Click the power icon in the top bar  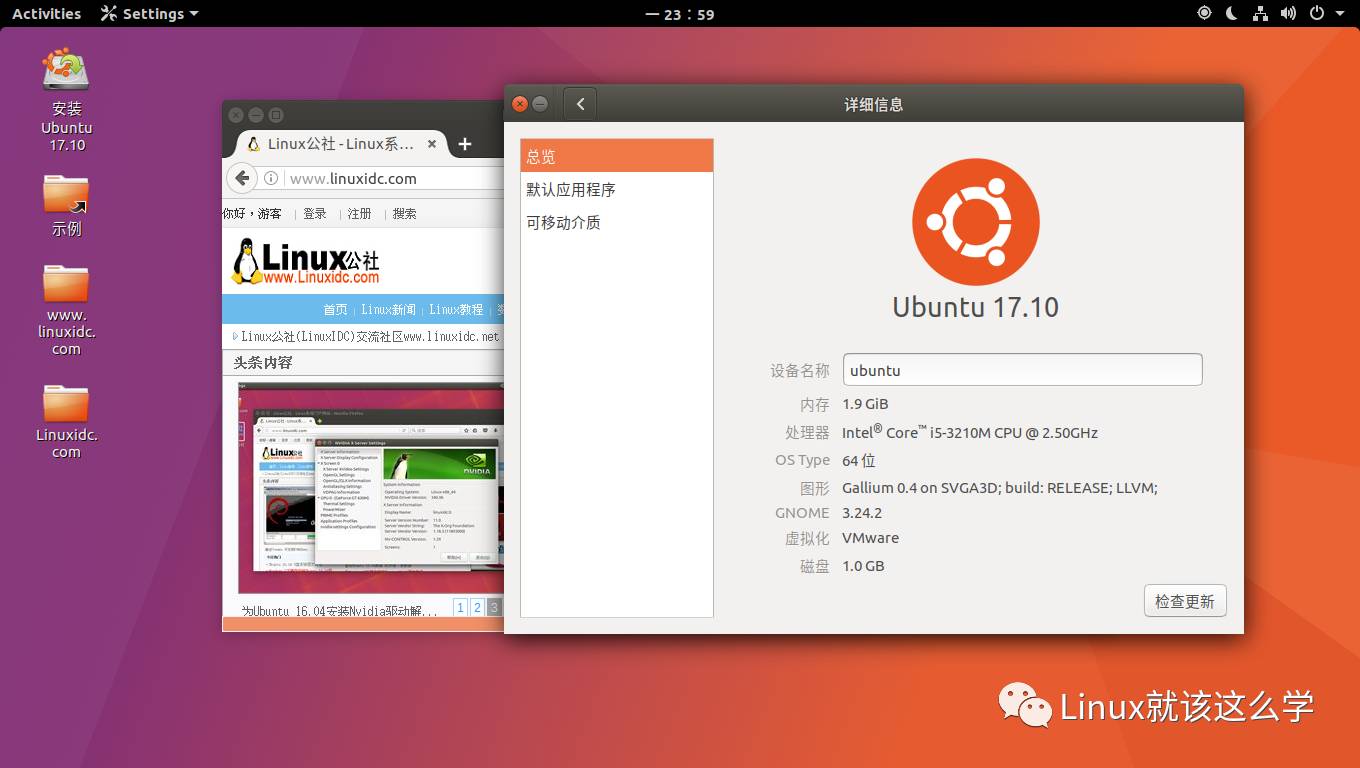tap(1317, 13)
